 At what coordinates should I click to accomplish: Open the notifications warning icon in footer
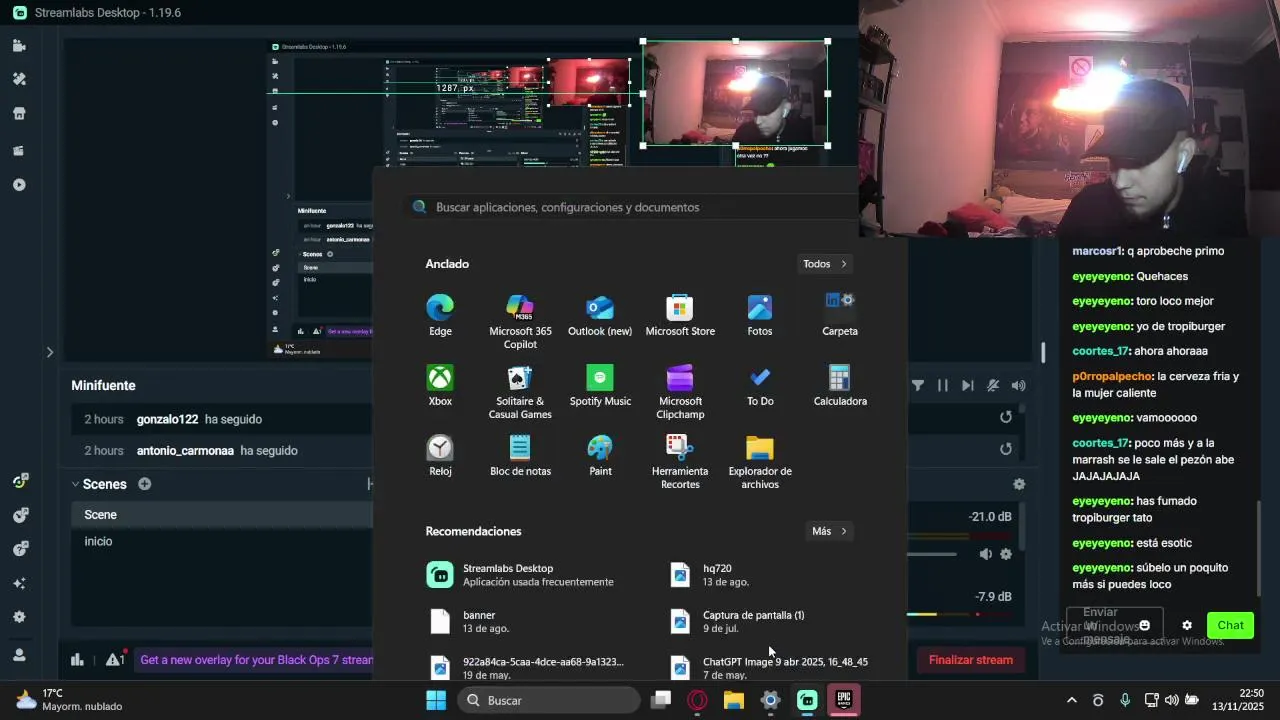115,659
